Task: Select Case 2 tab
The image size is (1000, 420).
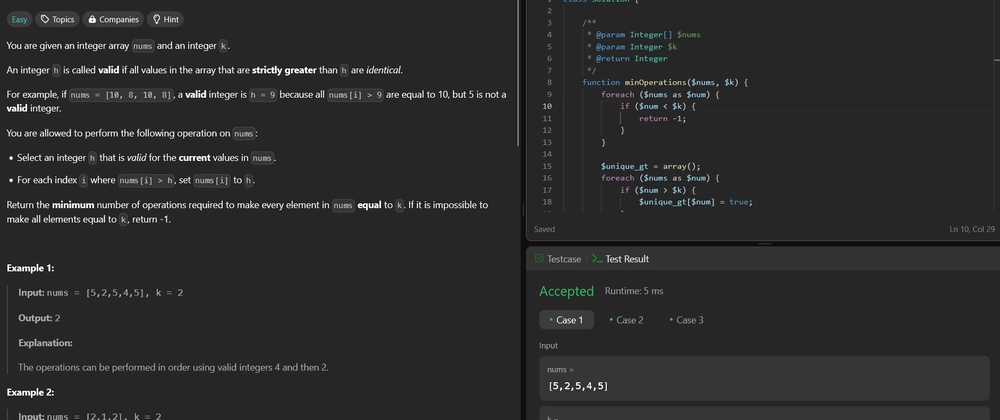Action: click(x=626, y=320)
